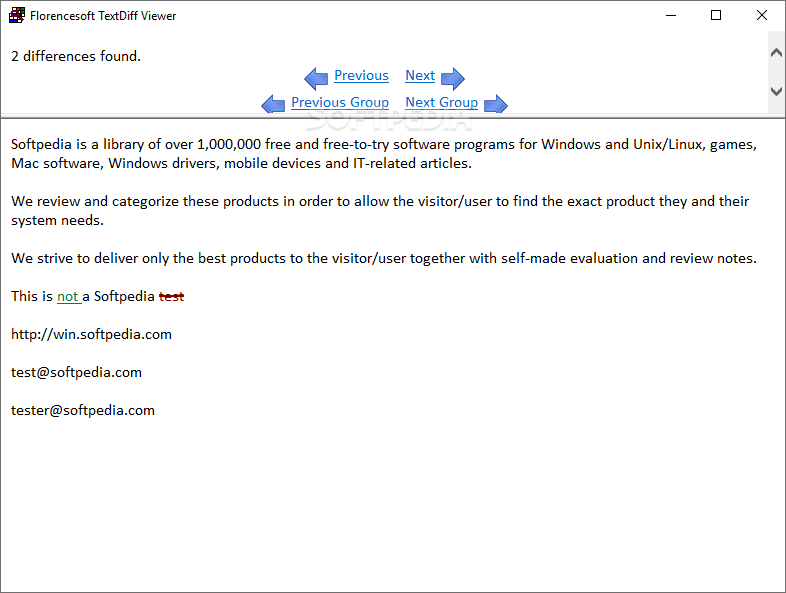786x593 pixels.
Task: Click the right arrow icon beside Next Group
Action: (496, 104)
